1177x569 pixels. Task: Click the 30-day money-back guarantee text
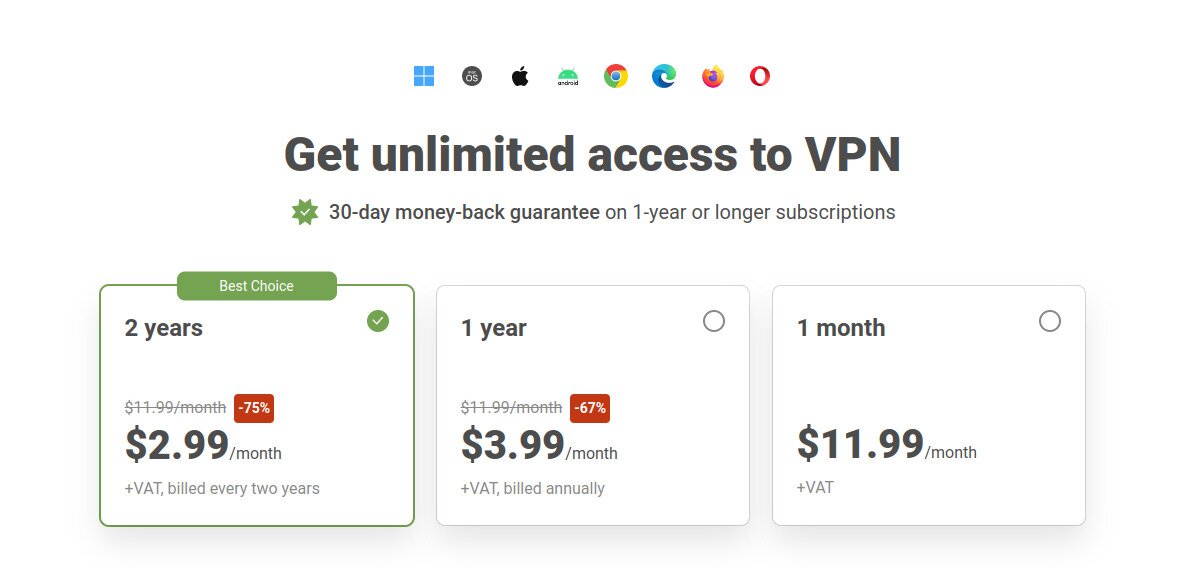[x=464, y=212]
